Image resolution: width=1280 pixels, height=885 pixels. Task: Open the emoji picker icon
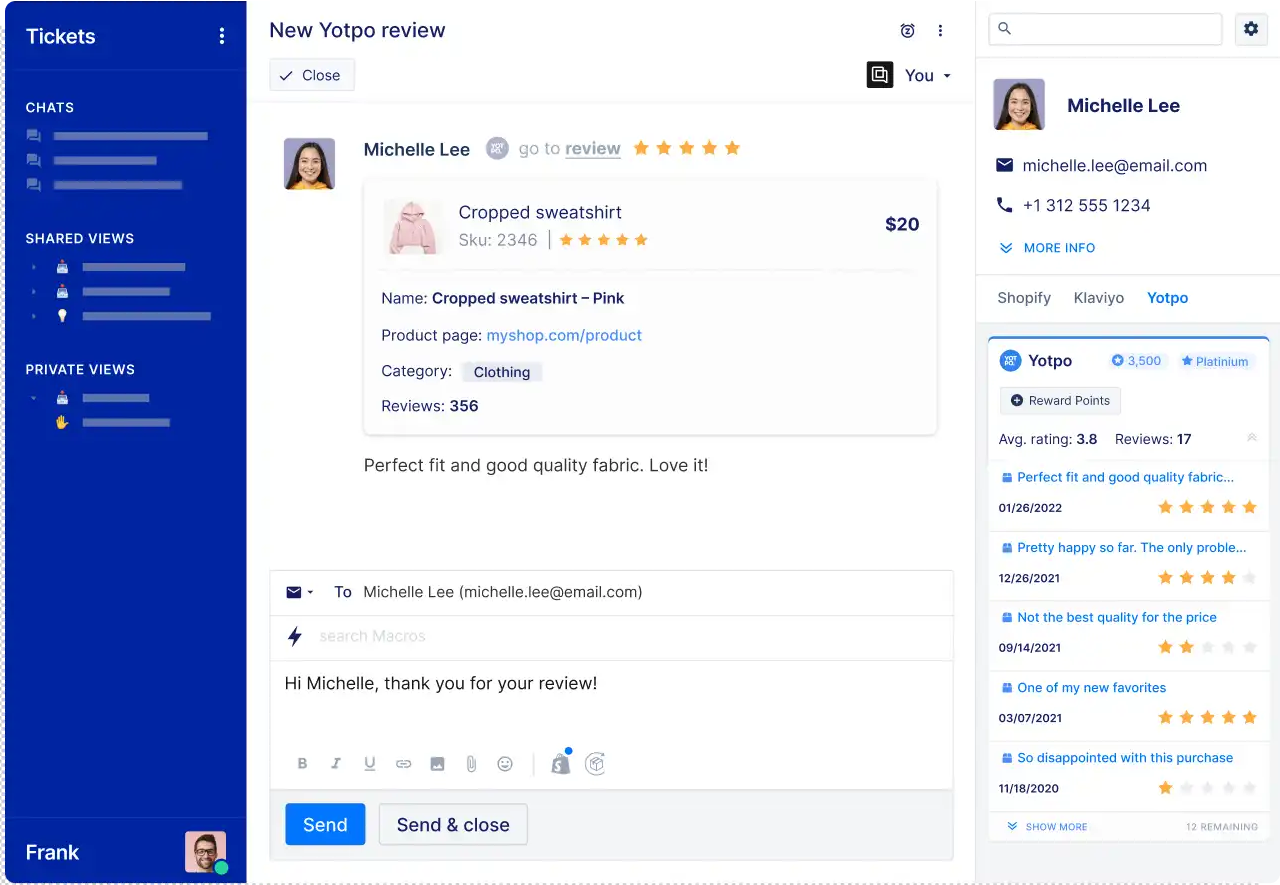pos(505,764)
